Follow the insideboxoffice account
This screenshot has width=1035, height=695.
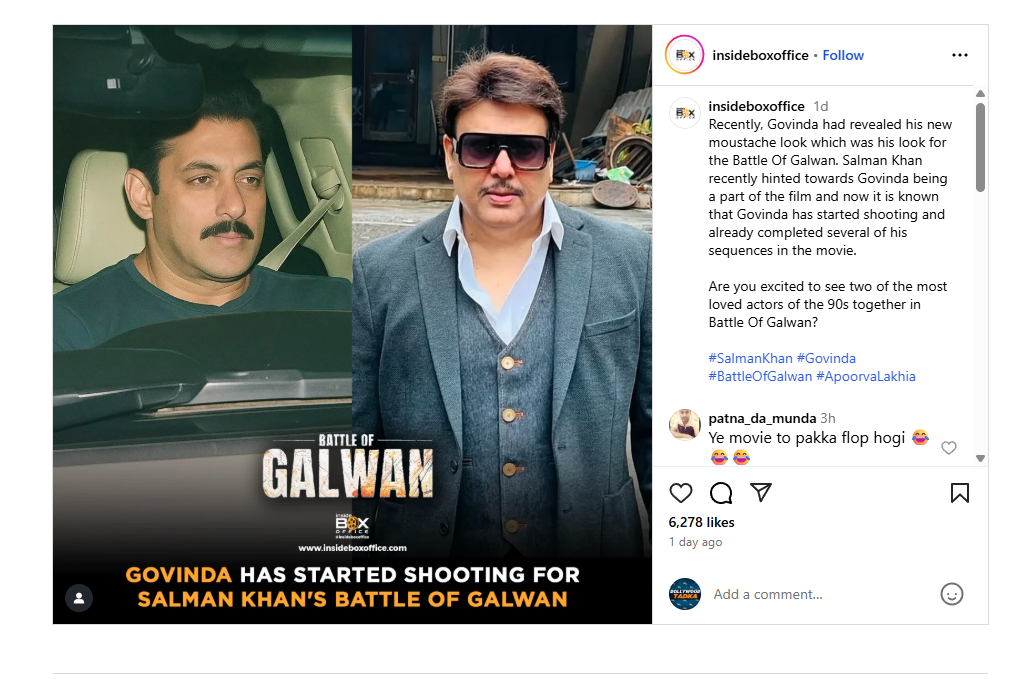point(843,56)
